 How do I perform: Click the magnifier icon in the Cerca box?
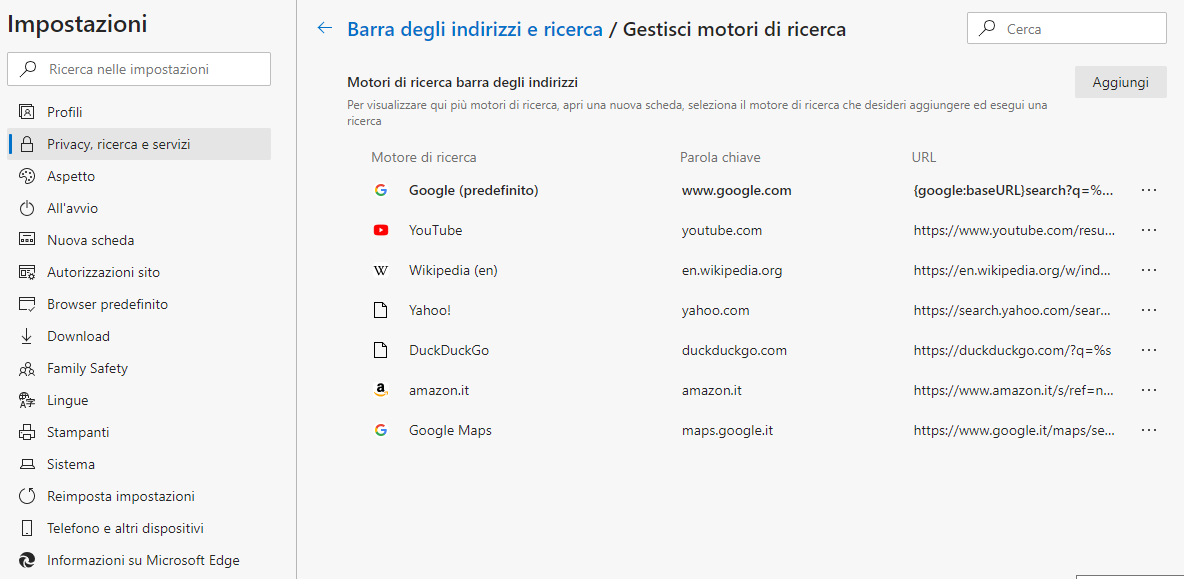(x=986, y=29)
